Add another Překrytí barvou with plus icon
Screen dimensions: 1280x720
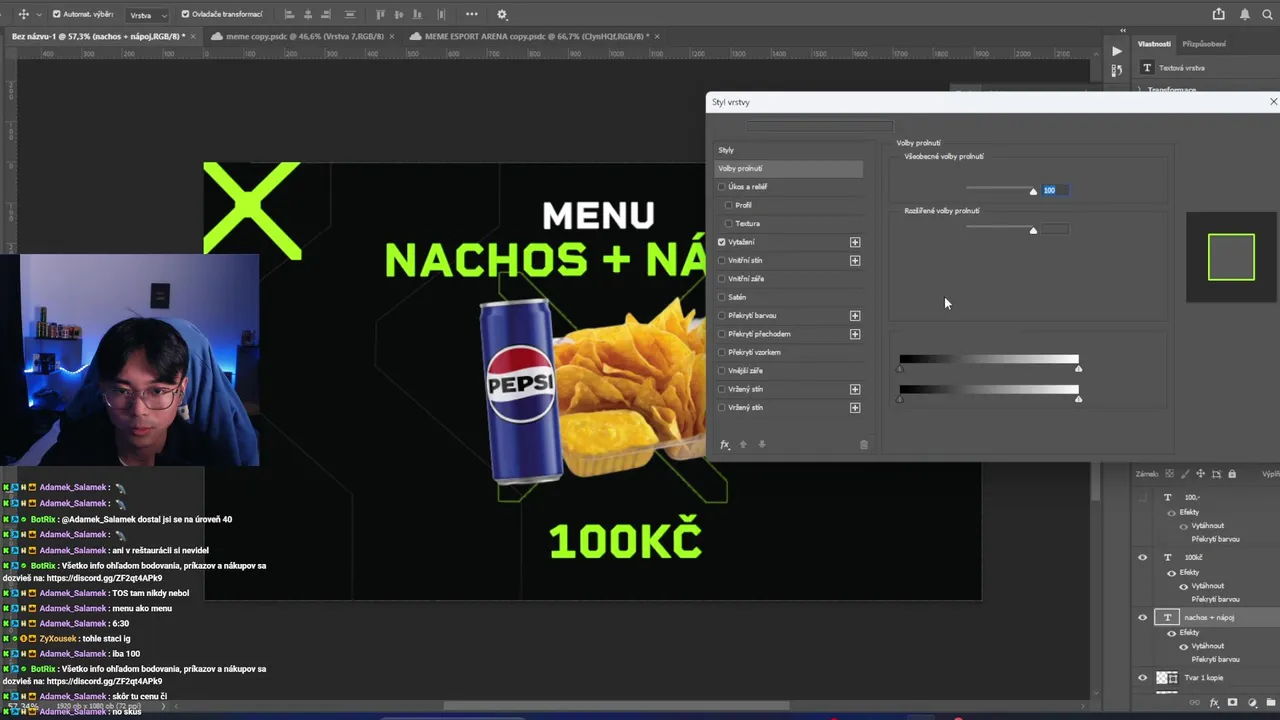tap(855, 315)
